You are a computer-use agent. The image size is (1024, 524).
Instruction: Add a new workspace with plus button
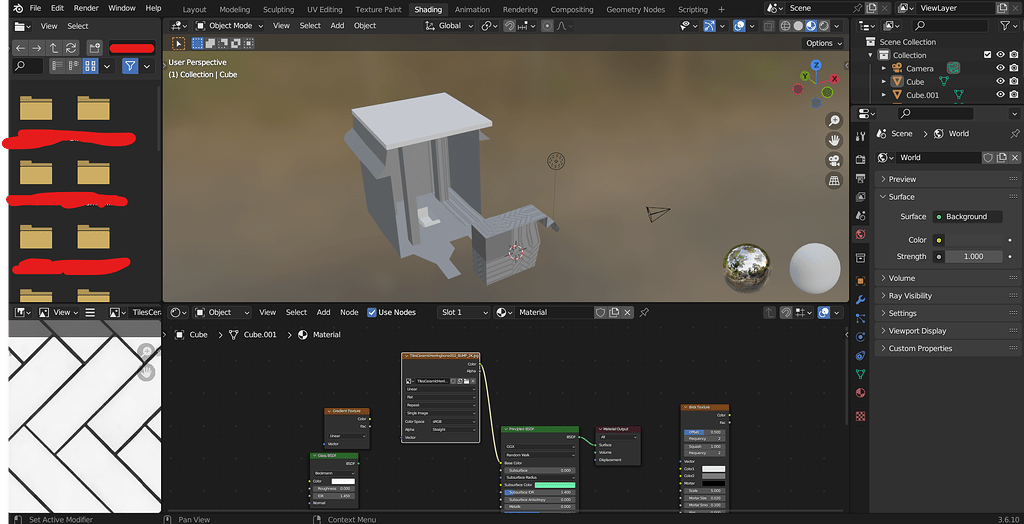click(721, 10)
